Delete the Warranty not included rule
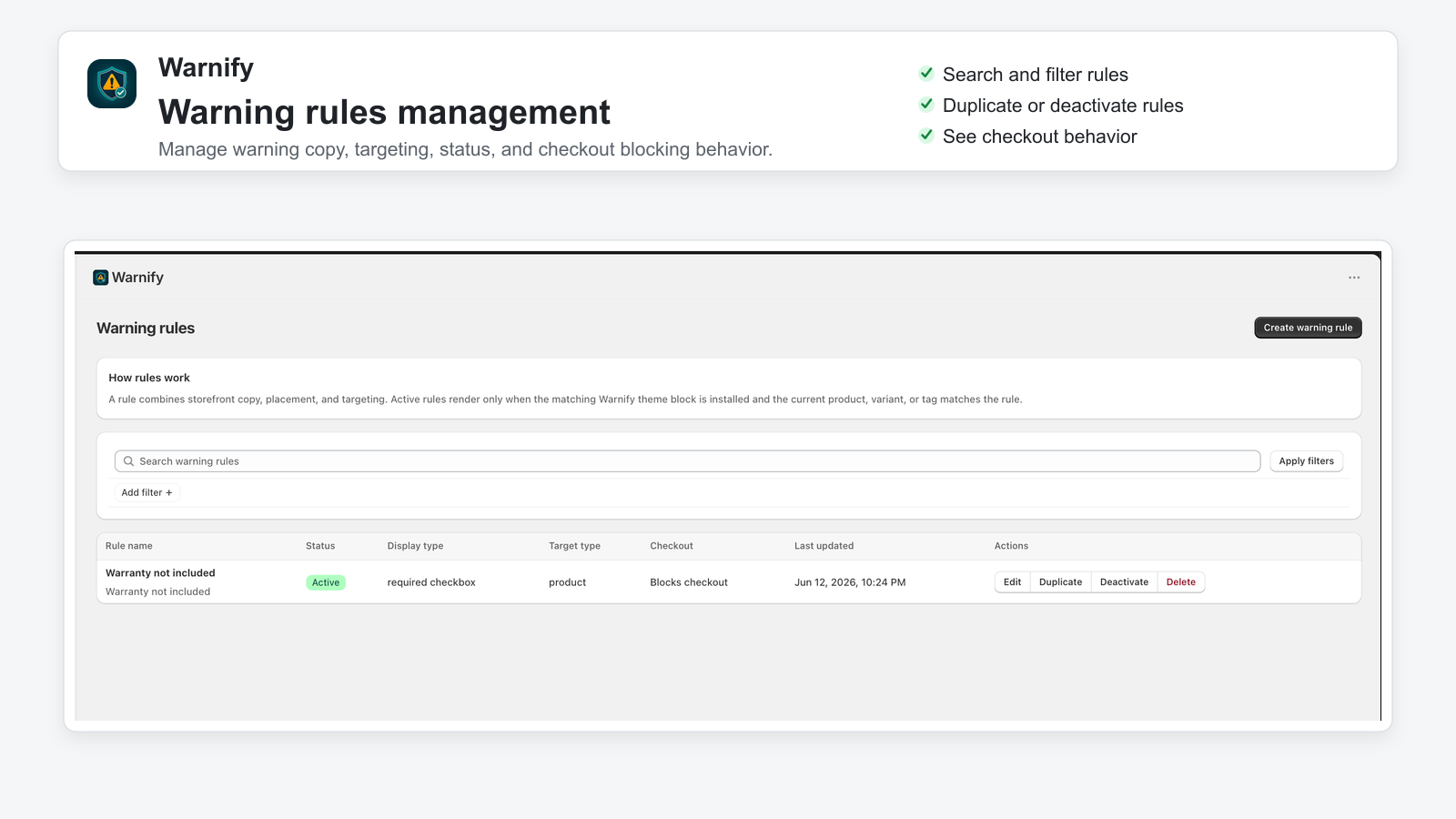Image resolution: width=1456 pixels, height=819 pixels. 1181,582
